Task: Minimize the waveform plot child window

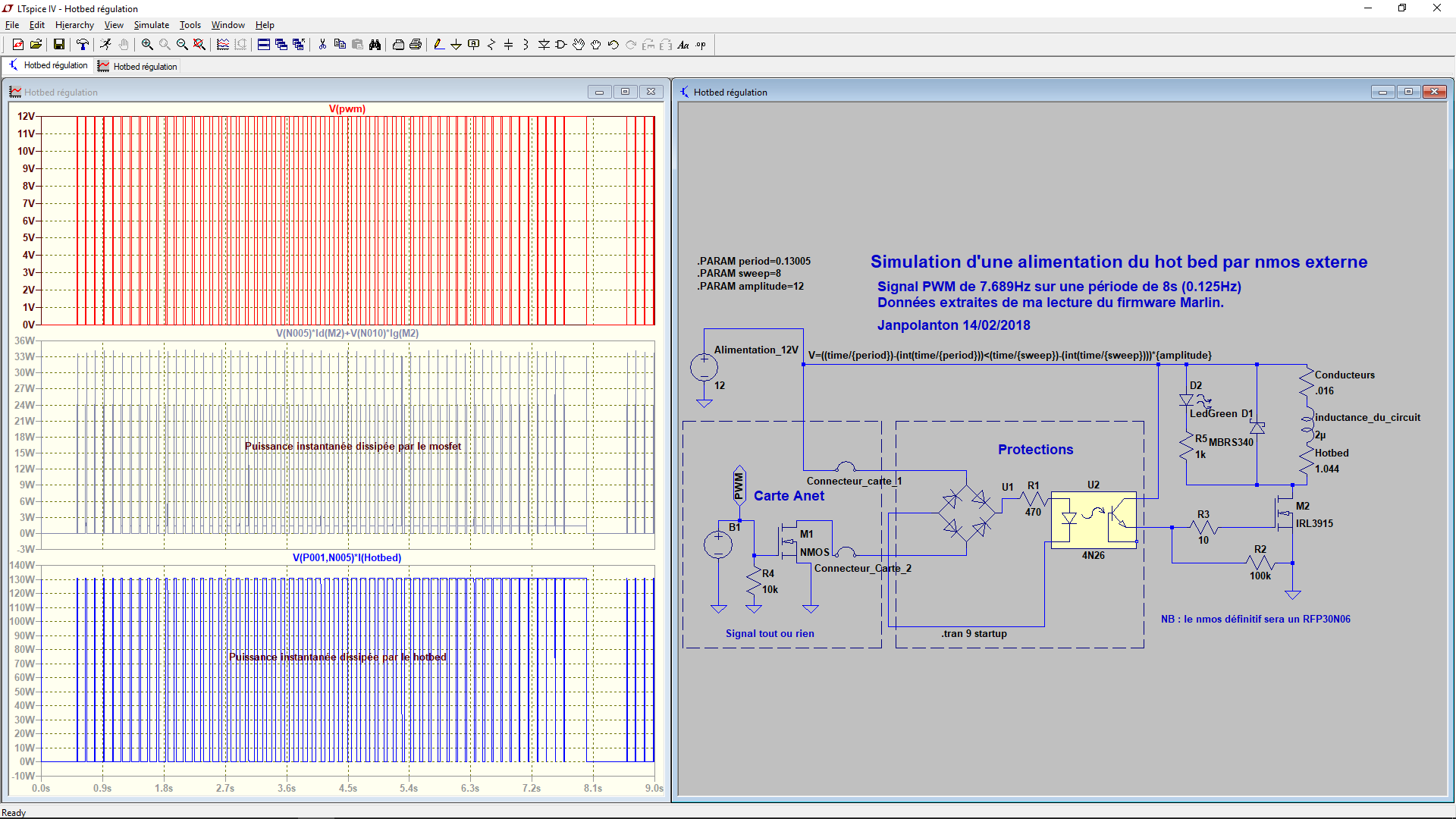Action: click(x=599, y=92)
